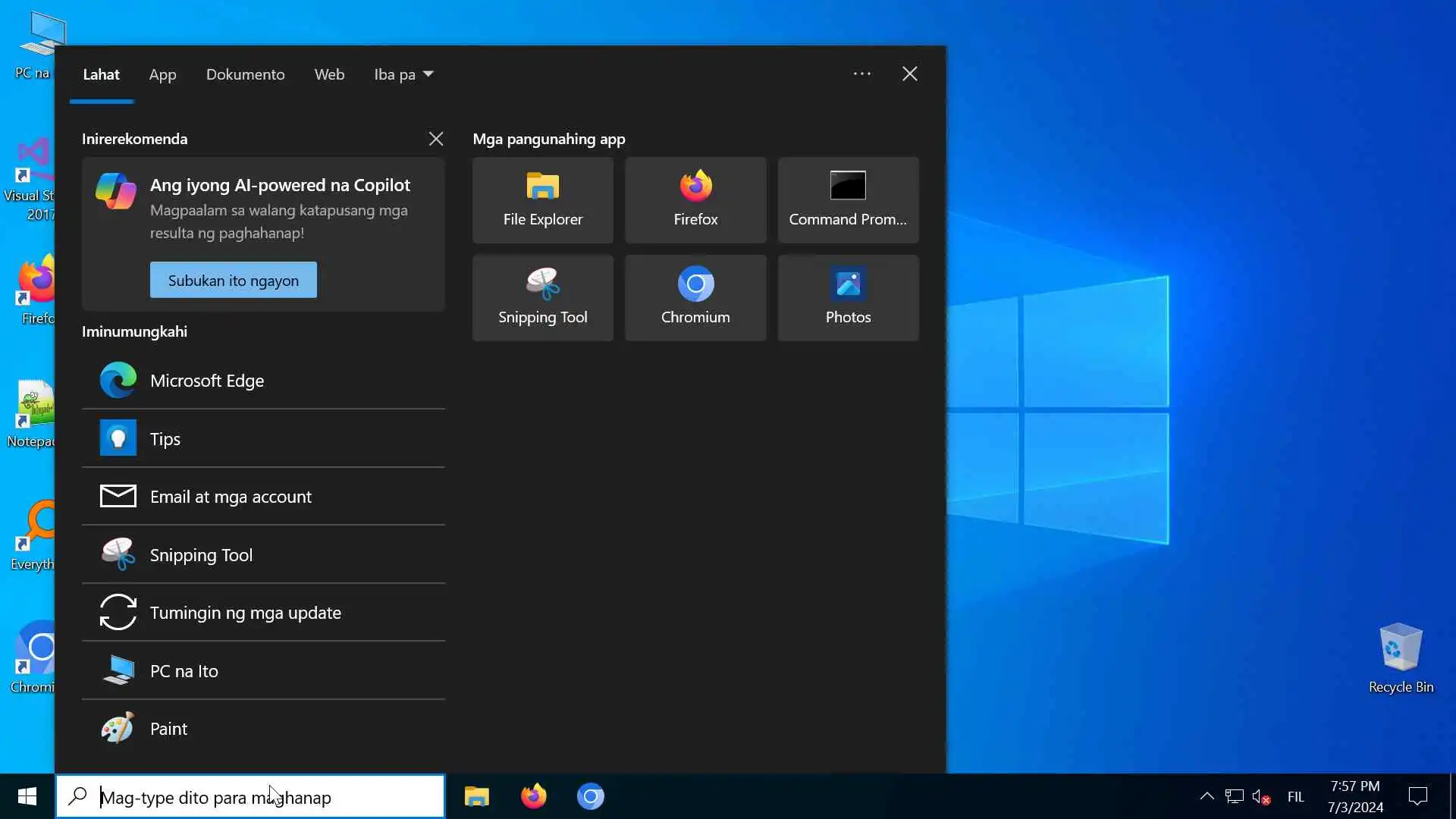The width and height of the screenshot is (1456, 819).
Task: Click Subukan ito ngayon button
Action: coord(233,281)
